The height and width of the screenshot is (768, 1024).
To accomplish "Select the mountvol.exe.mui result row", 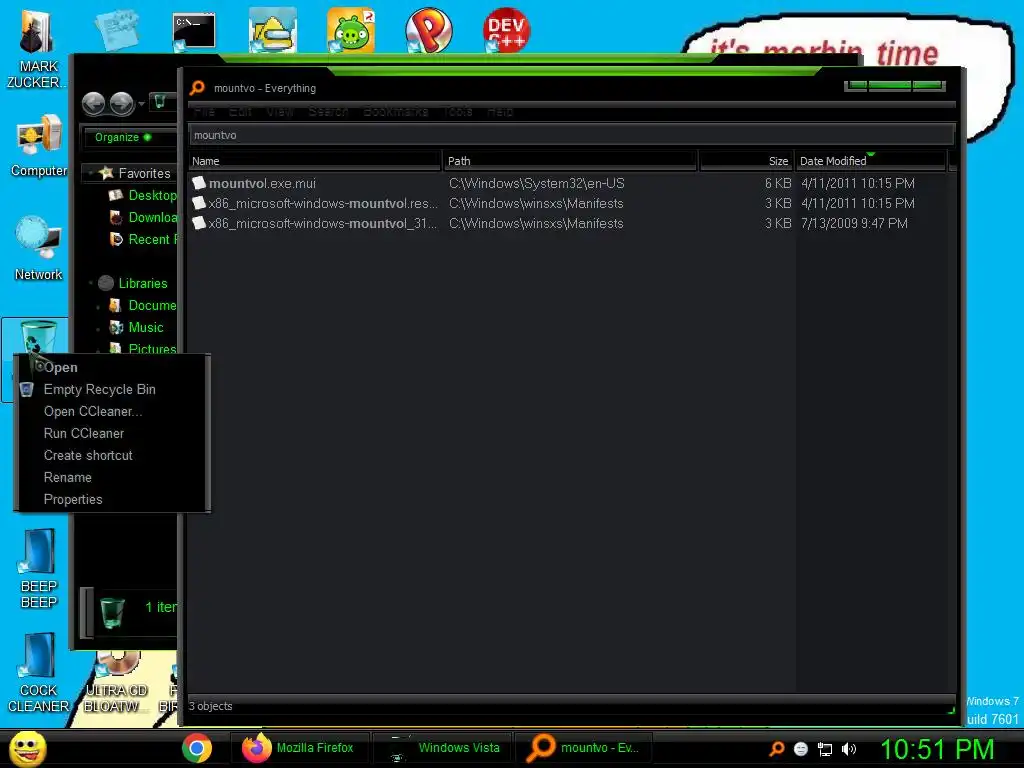I will click(x=568, y=184).
